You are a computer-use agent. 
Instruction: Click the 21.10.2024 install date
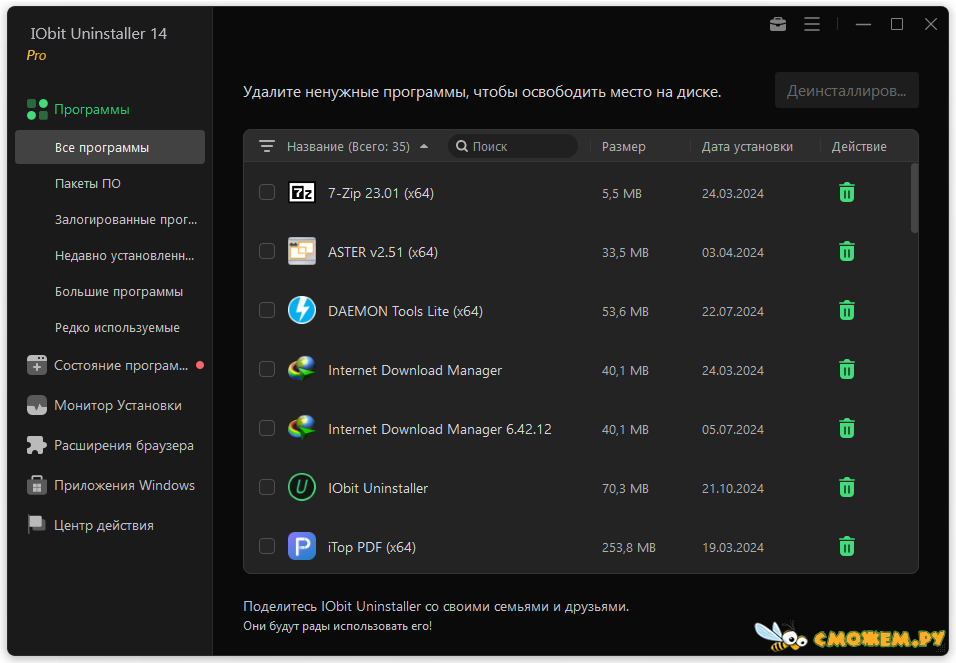(x=733, y=489)
